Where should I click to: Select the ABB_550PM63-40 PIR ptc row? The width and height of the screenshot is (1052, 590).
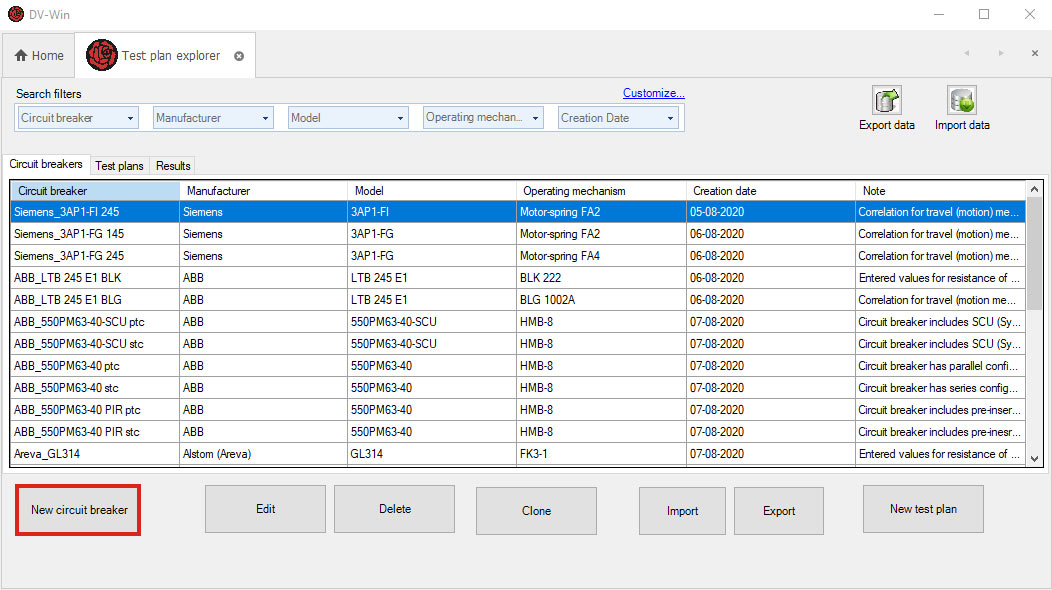tap(518, 410)
